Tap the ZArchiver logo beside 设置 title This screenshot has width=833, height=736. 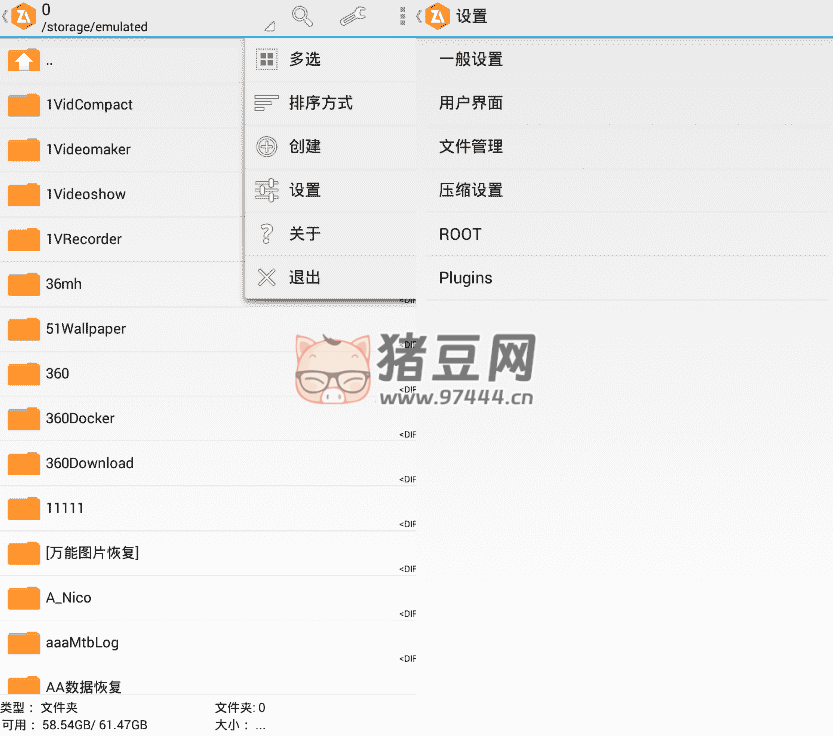pyautogui.click(x=437, y=16)
